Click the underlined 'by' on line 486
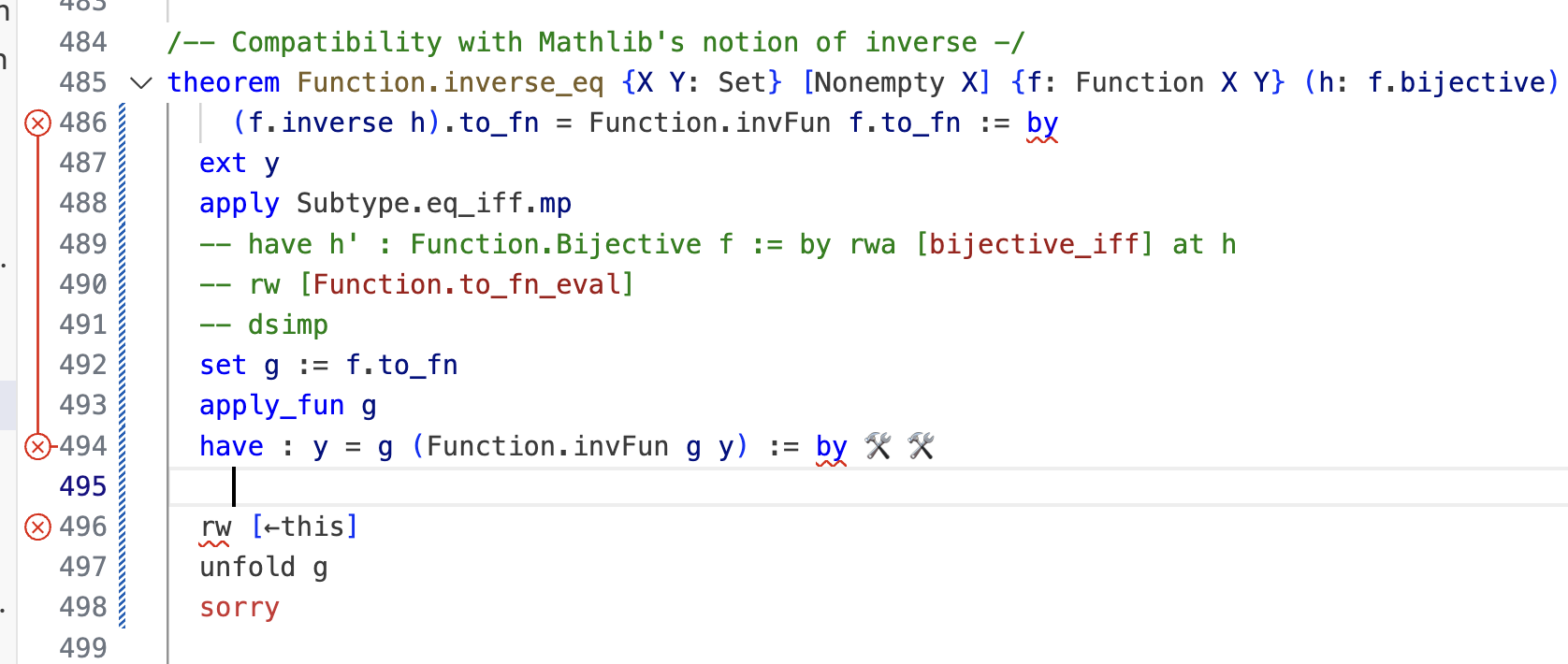This screenshot has height=664, width=1568. [1041, 123]
